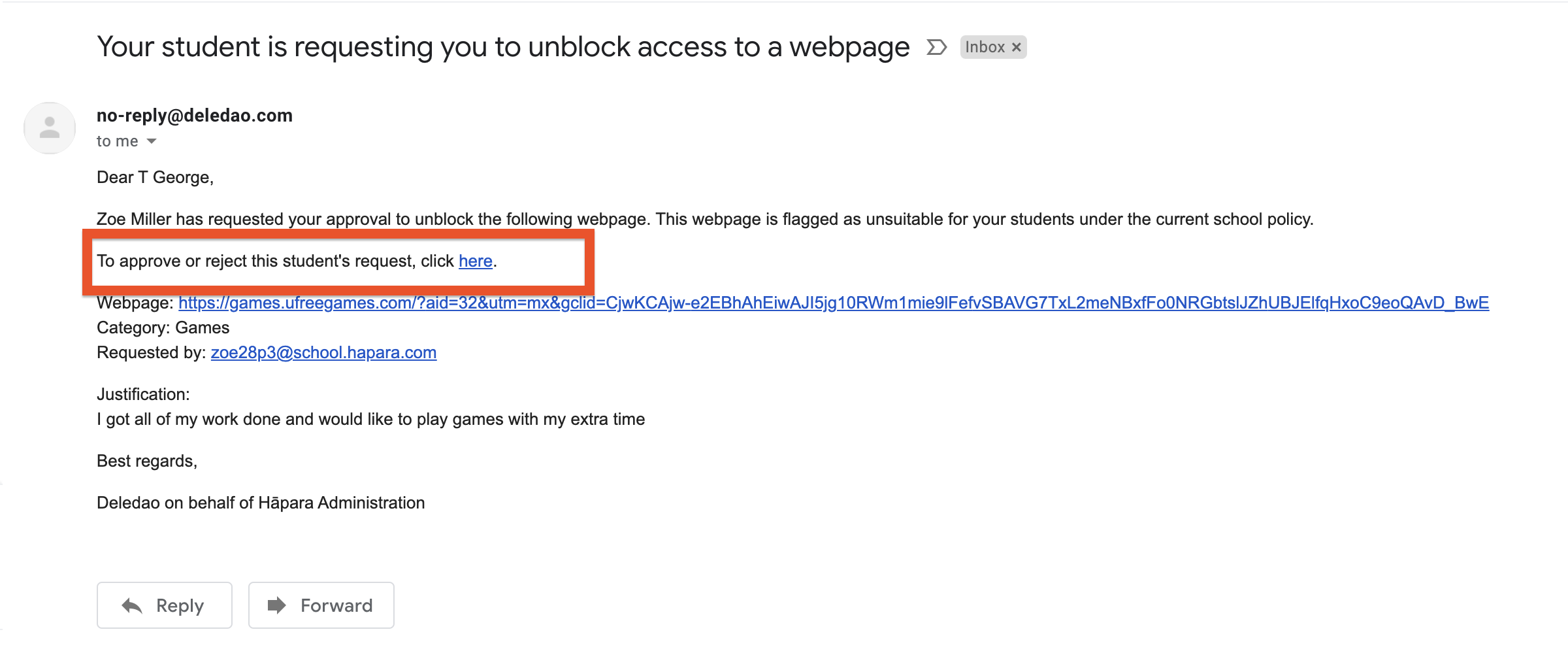Click the curved reply arrow icon
The width and height of the screenshot is (1568, 668).
coord(132,606)
